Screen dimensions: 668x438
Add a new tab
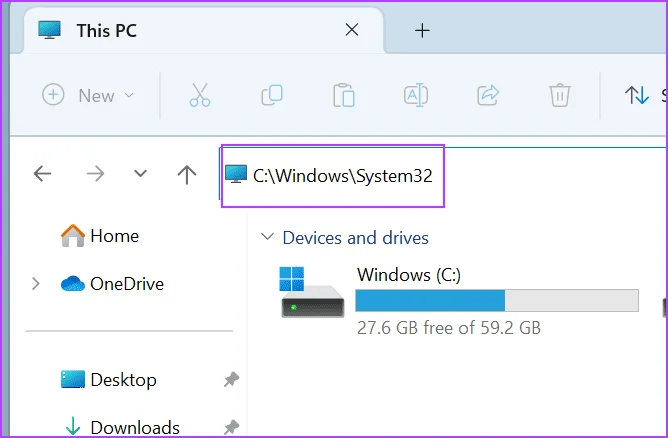tap(422, 31)
